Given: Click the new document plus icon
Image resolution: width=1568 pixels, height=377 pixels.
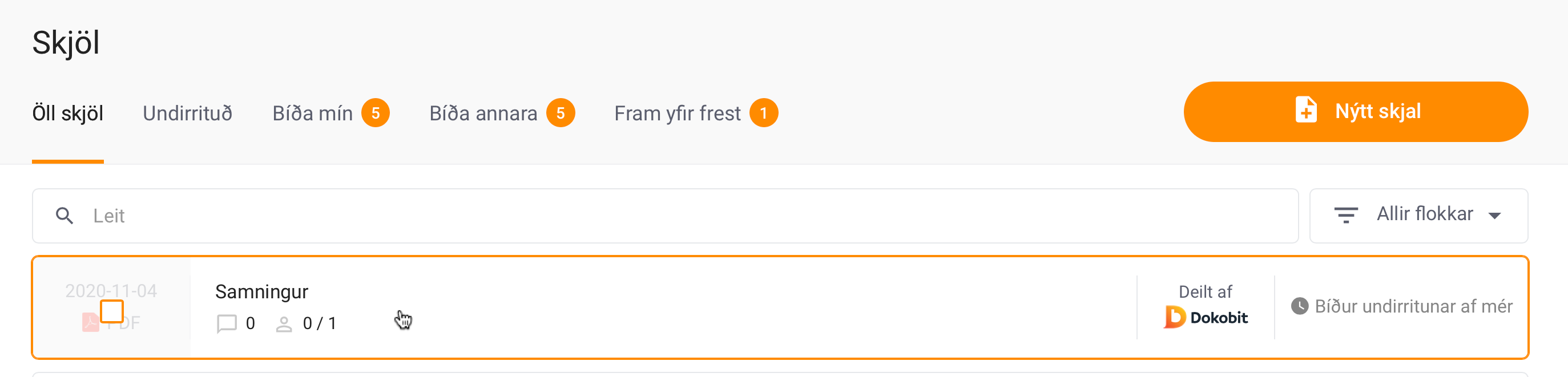Looking at the screenshot, I should [x=1305, y=111].
